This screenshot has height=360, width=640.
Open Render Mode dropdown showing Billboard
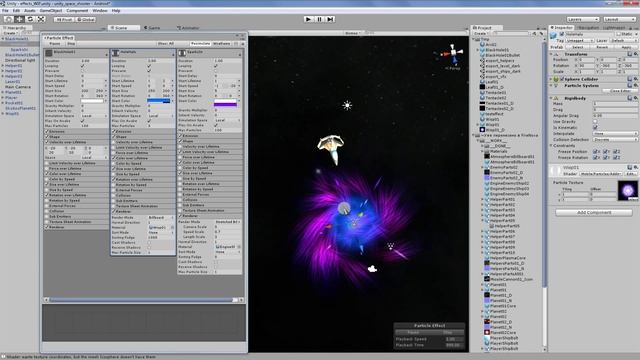coord(160,218)
